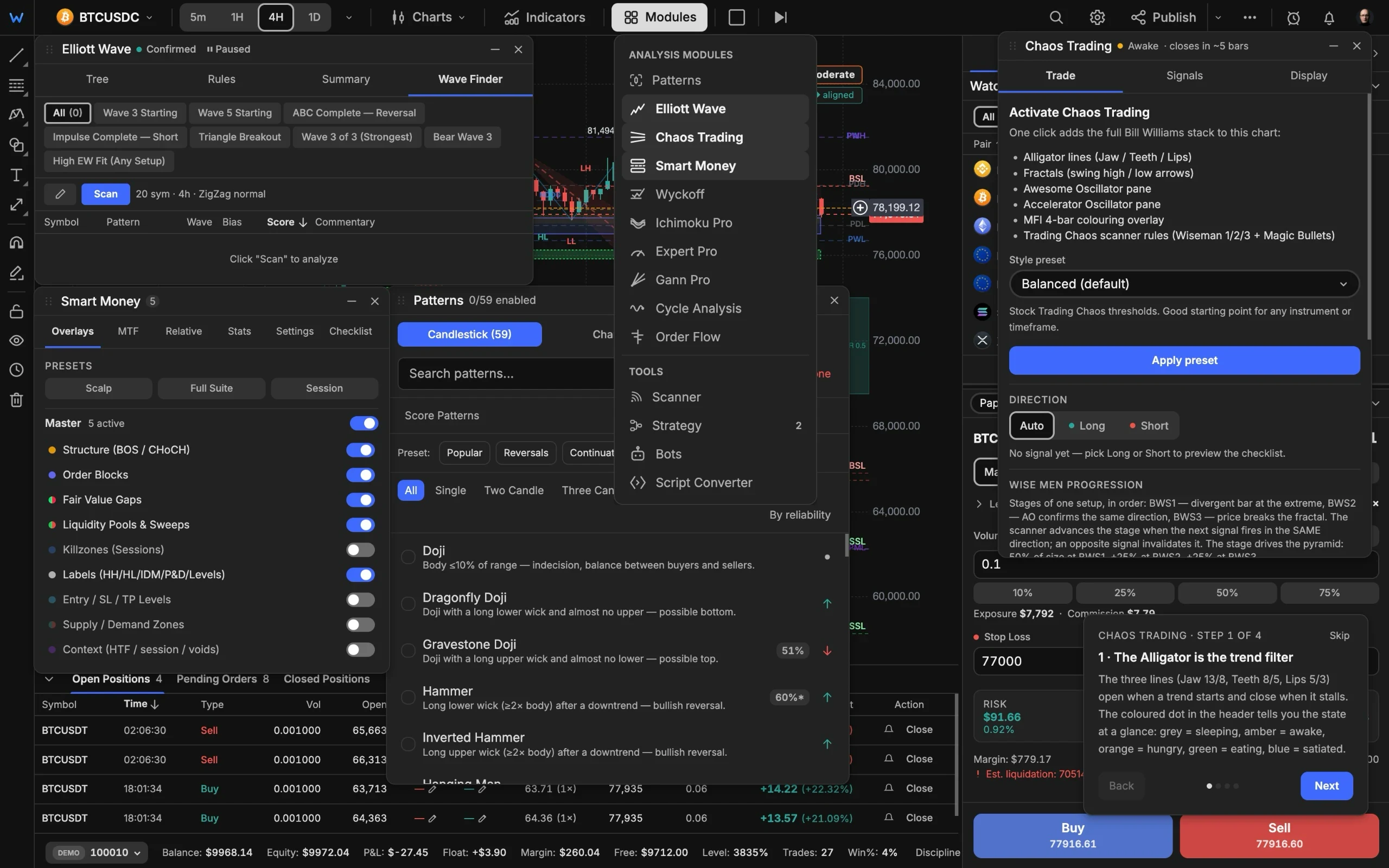Click the pencil edit icon beside Scan
The width and height of the screenshot is (1389, 868).
(x=60, y=194)
